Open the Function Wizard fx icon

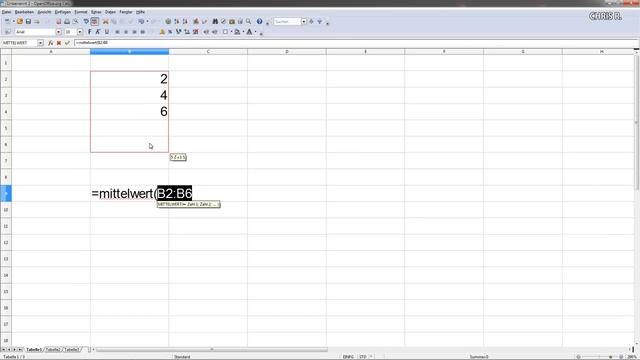coord(50,43)
